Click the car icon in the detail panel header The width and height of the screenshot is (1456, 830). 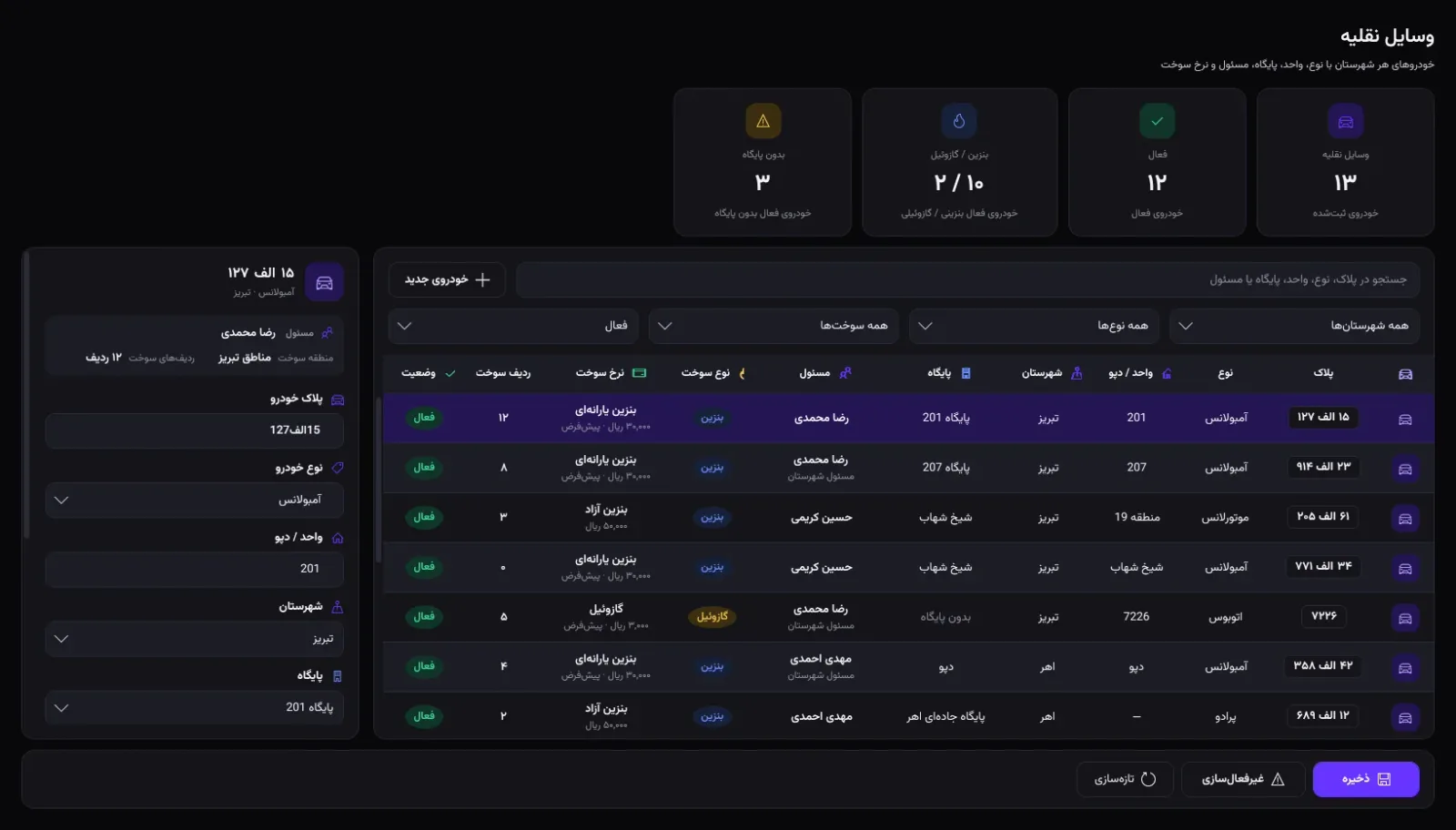coord(324,282)
